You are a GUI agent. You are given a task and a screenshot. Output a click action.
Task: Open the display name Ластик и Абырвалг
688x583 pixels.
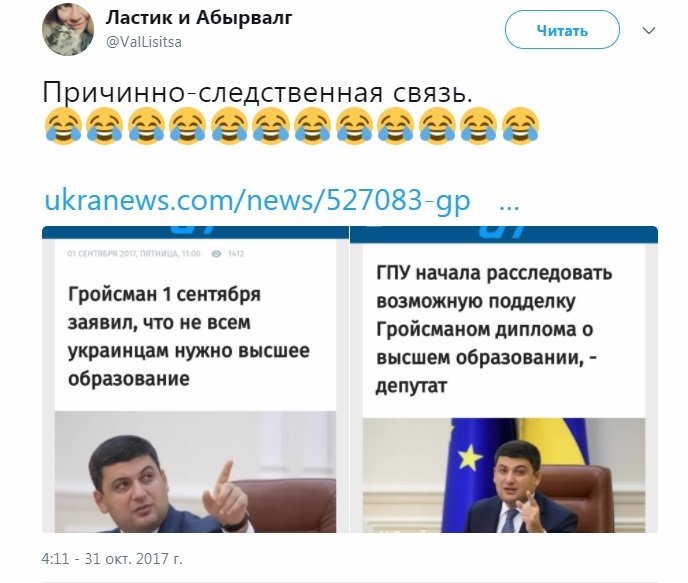click(199, 18)
